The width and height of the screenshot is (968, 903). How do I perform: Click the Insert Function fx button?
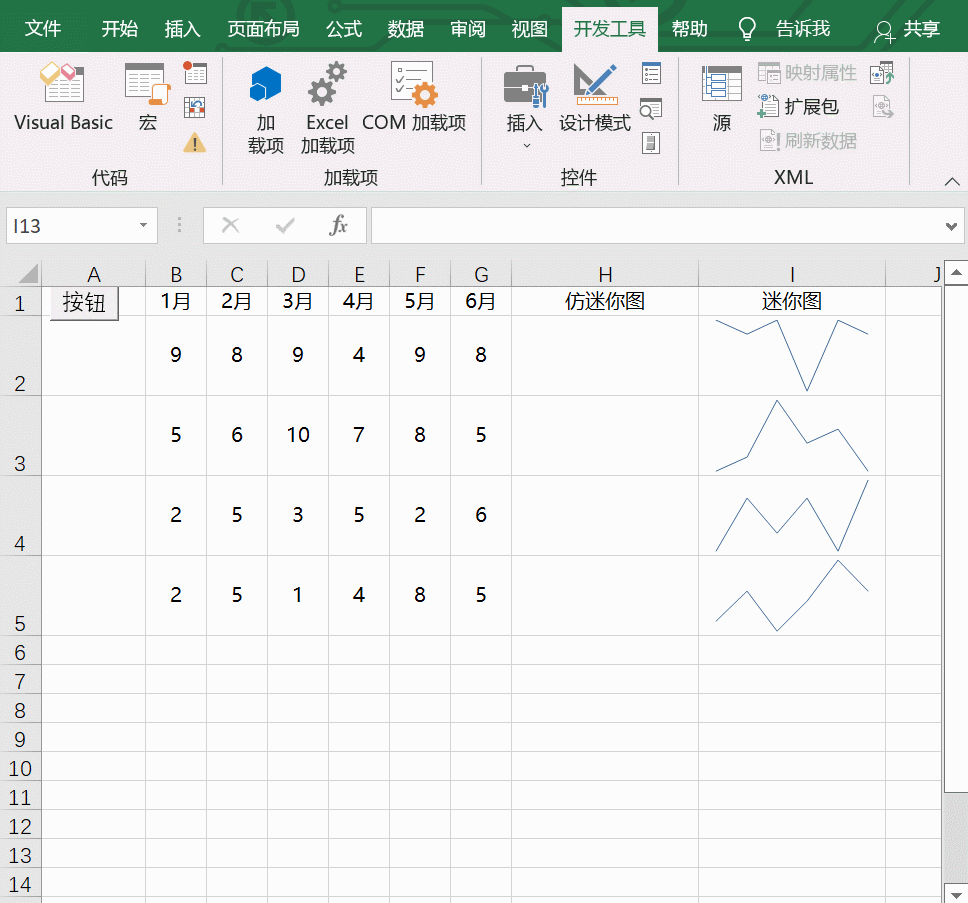[x=338, y=225]
